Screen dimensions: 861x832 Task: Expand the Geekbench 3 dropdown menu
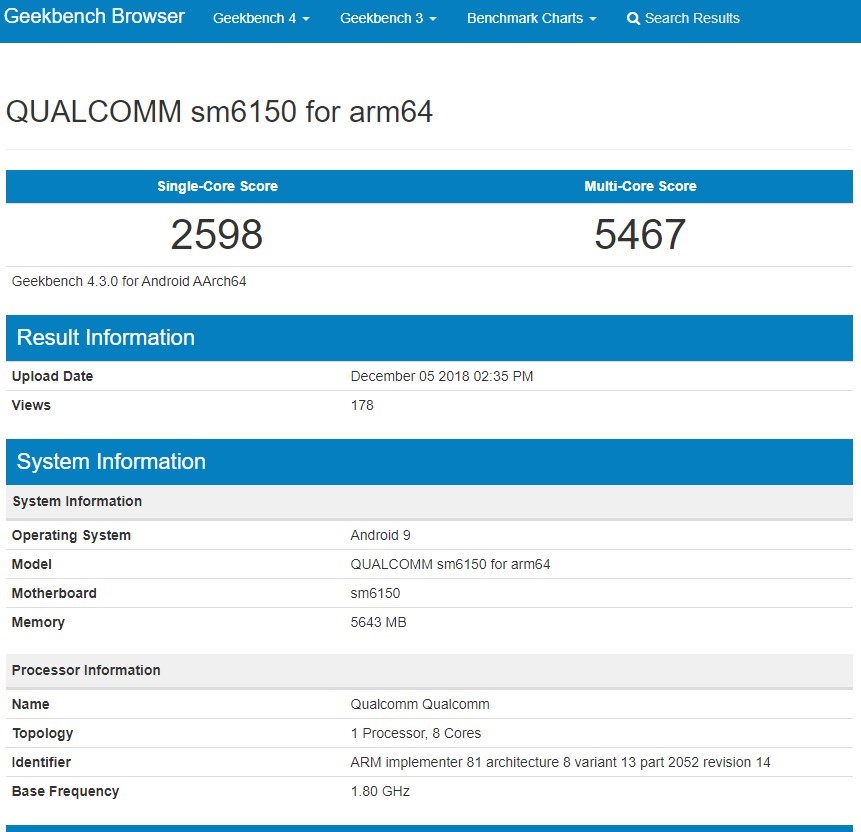[x=388, y=18]
